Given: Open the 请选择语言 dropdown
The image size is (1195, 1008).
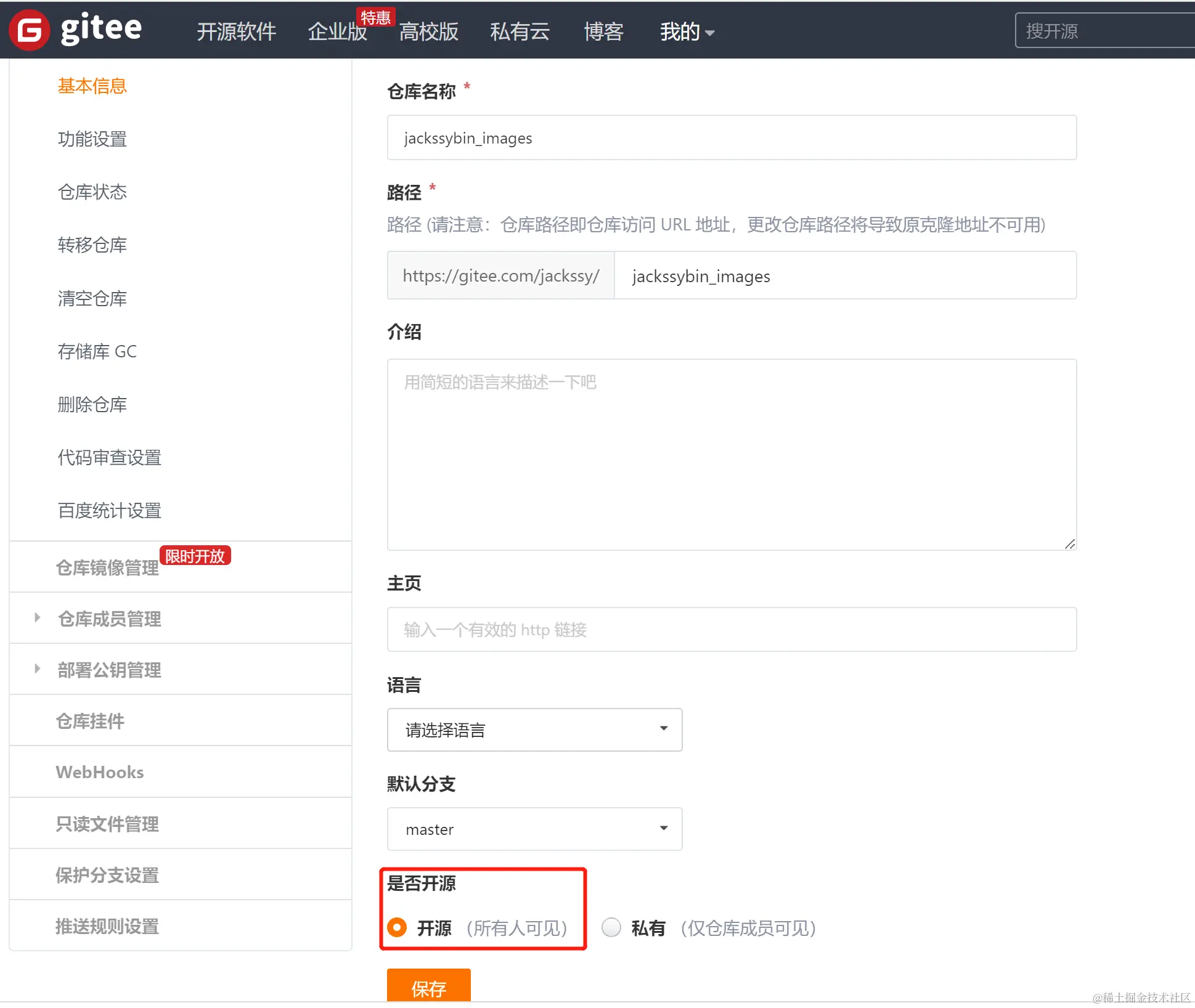Looking at the screenshot, I should pyautogui.click(x=534, y=730).
